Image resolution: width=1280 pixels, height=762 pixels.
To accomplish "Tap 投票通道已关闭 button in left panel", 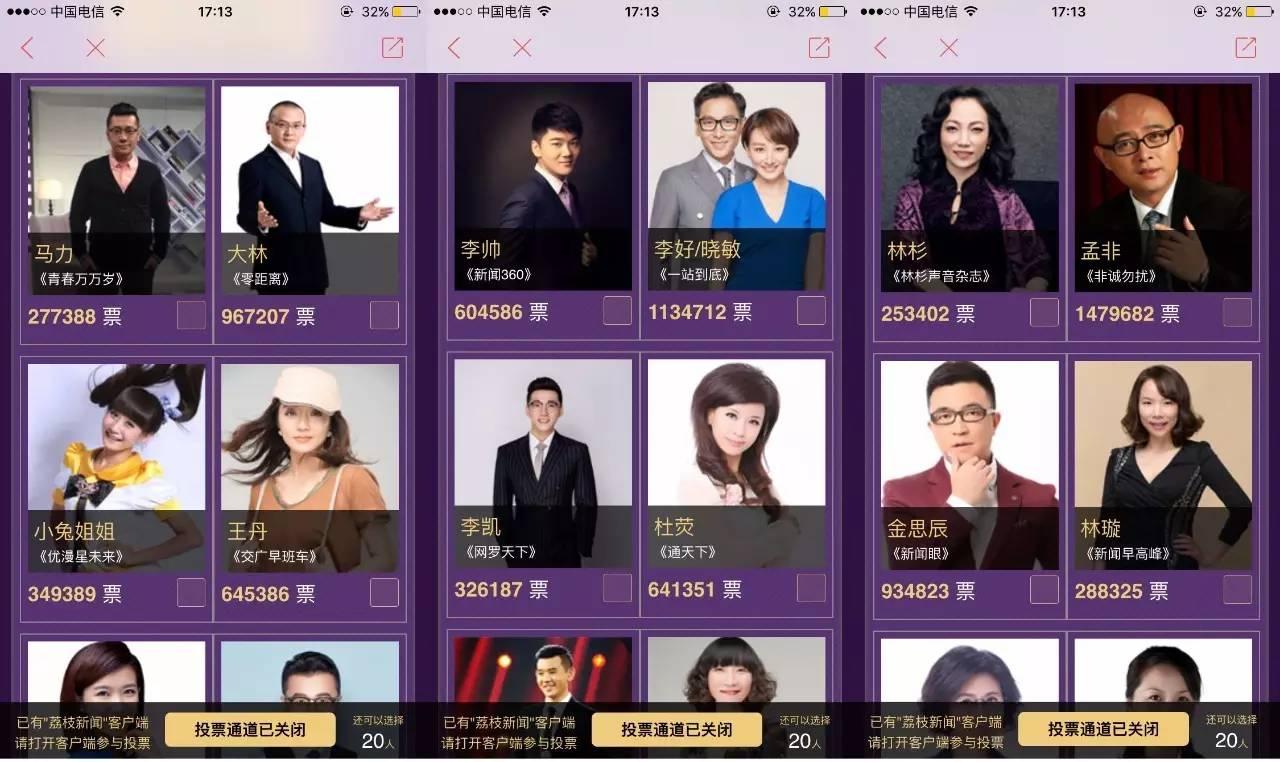I will click(250, 730).
